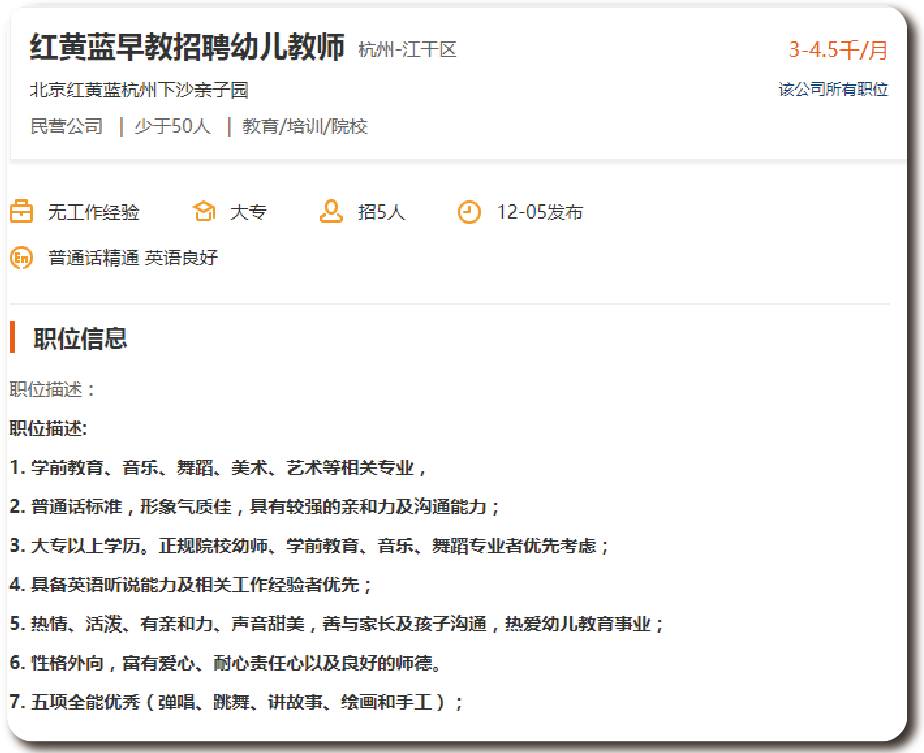The height and width of the screenshot is (753, 924).
Task: Click the 民营公司 company type text
Action: pos(67,126)
